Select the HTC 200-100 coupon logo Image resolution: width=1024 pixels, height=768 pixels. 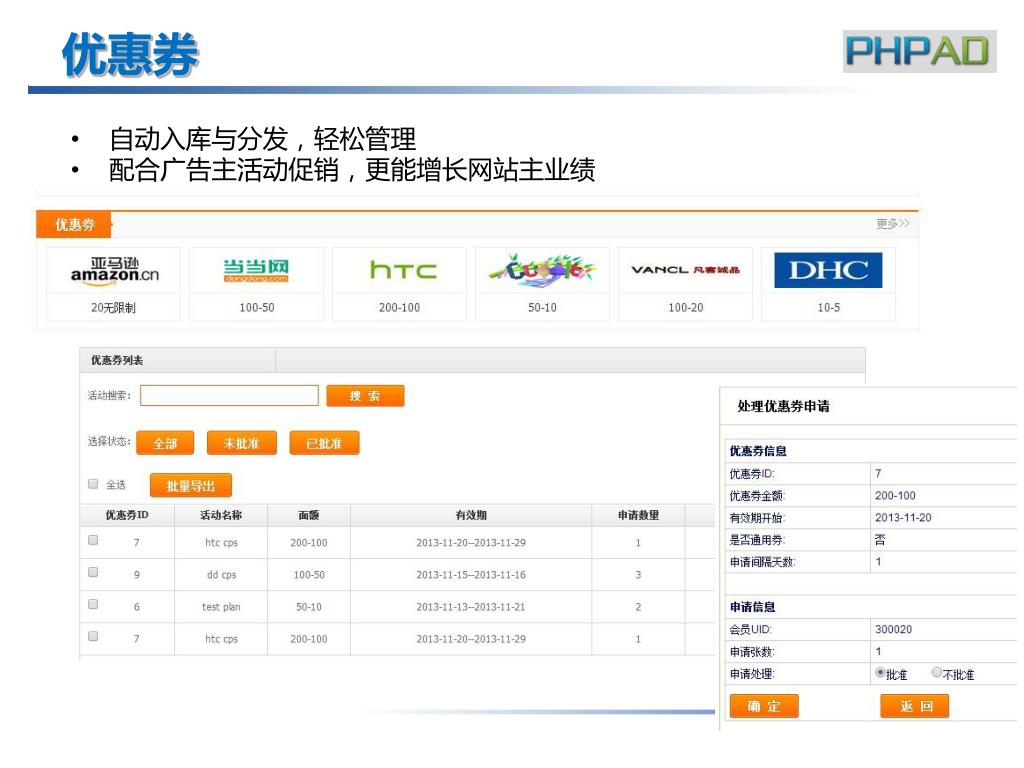[x=403, y=270]
